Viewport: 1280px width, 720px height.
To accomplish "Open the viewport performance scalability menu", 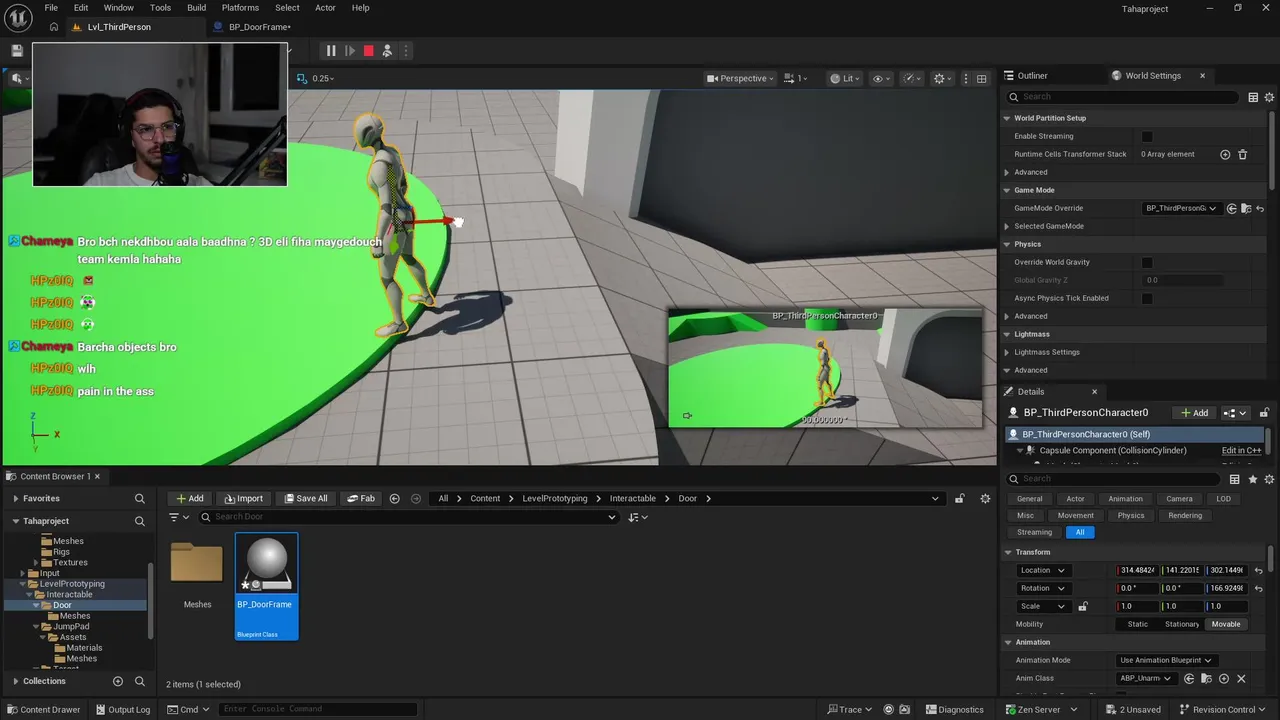I will (911, 78).
